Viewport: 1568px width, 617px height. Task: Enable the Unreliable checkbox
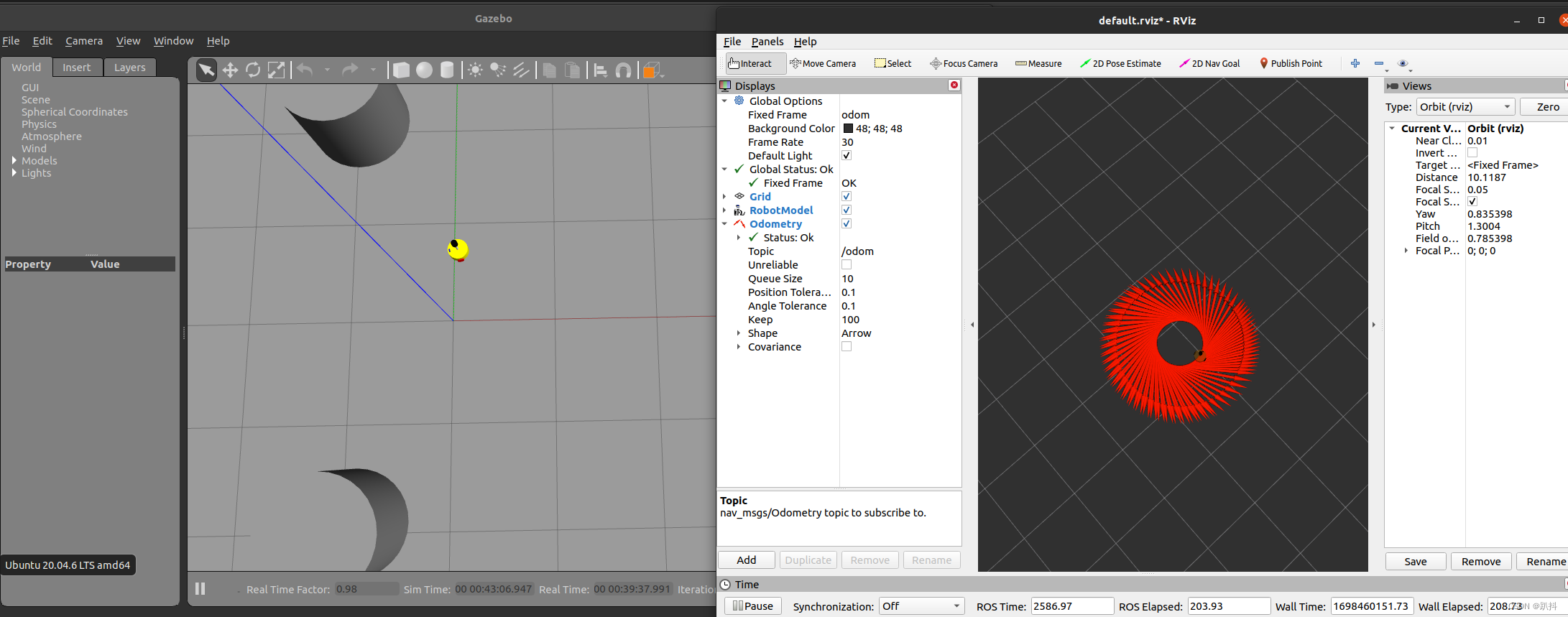[847, 264]
